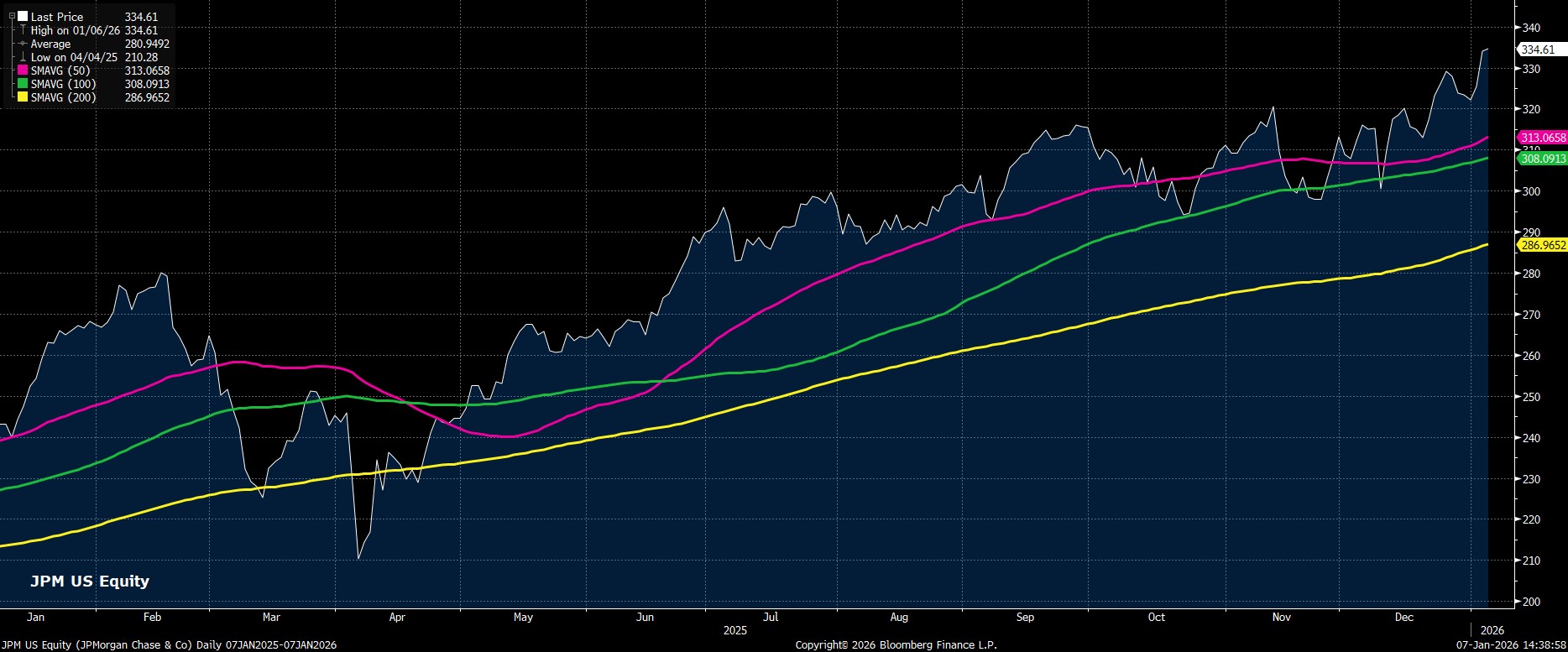Click the Apr label on date axis
Viewport: 1568px width, 652px height.
click(397, 617)
